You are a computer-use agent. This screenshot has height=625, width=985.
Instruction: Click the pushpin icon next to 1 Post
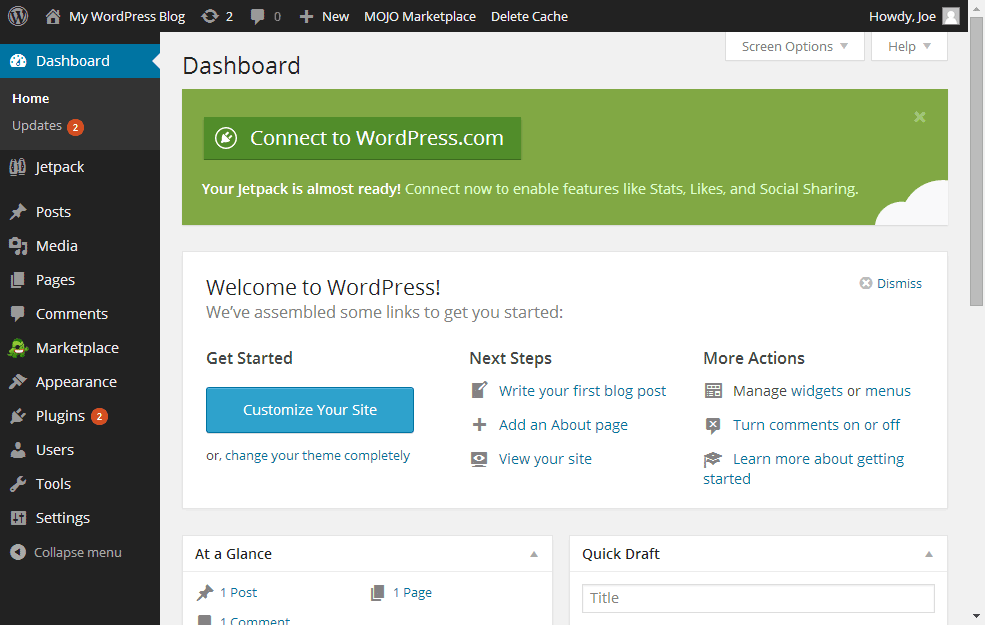(205, 592)
